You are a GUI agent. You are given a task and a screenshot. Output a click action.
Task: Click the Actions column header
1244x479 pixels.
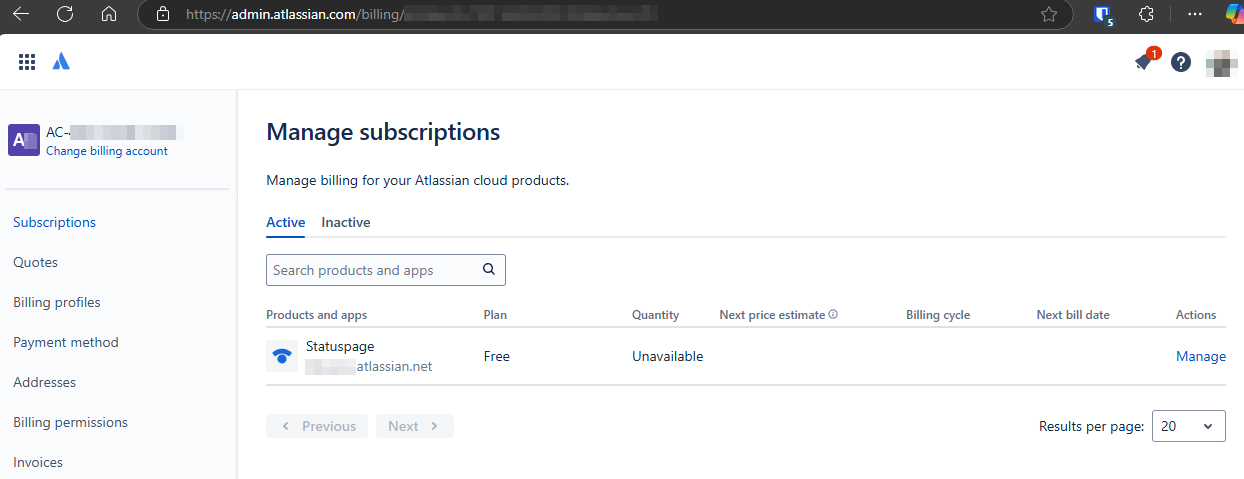point(1196,314)
